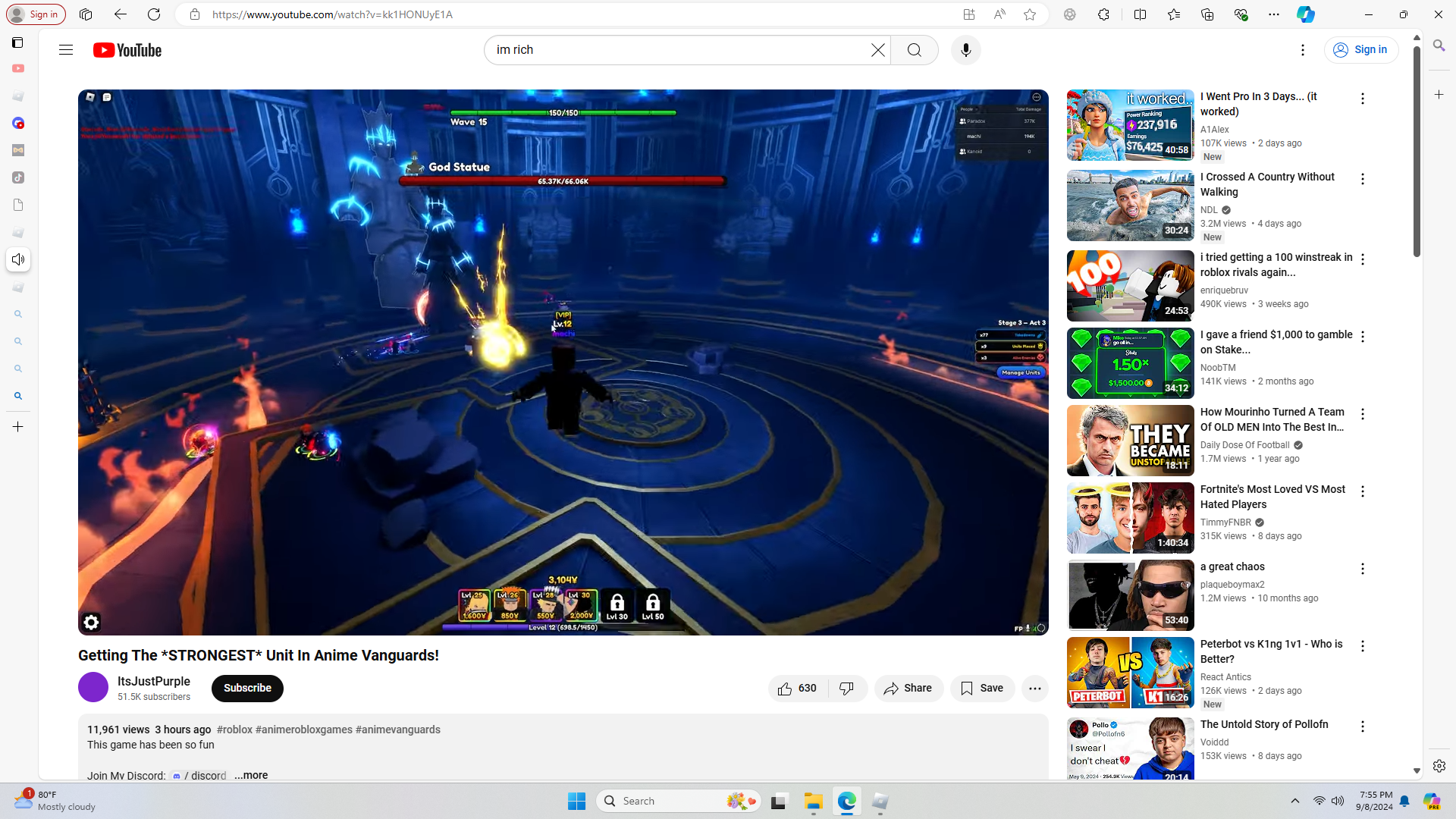
Task: Click the Subscribe button
Action: click(247, 689)
